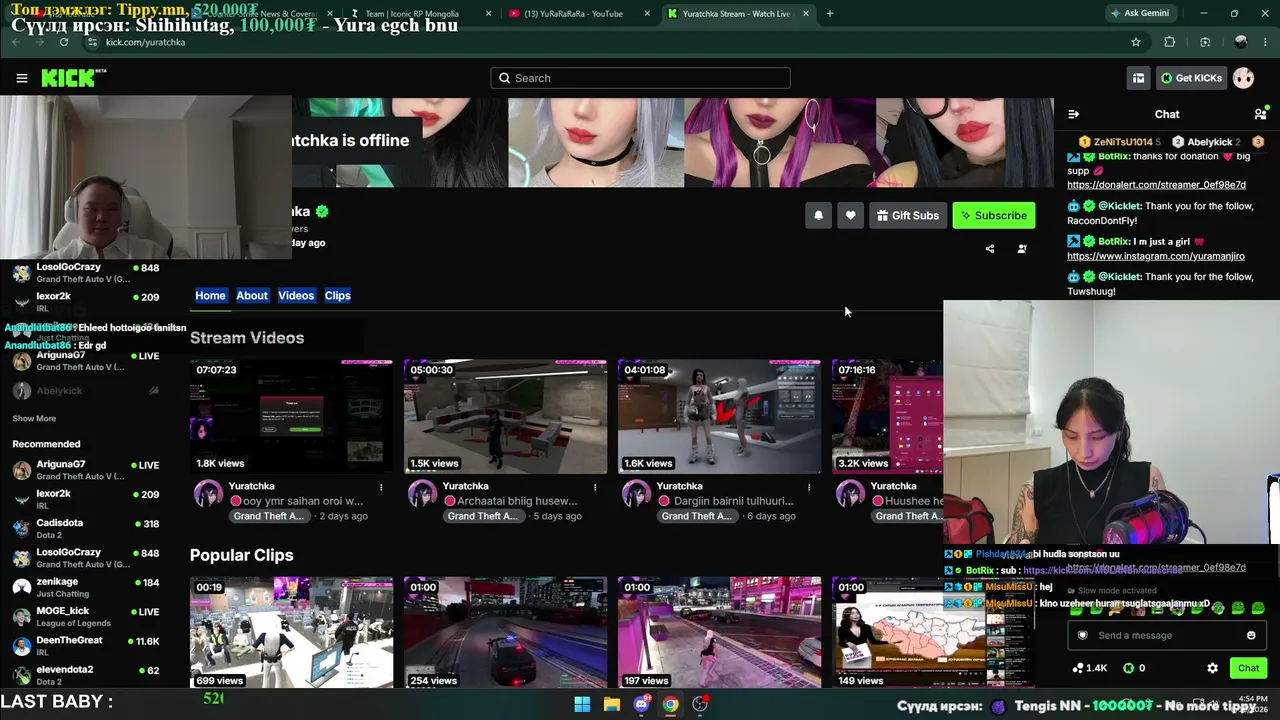This screenshot has height=720, width=1280.
Task: Subscribe to the Yuratchka channel
Action: [x=993, y=215]
